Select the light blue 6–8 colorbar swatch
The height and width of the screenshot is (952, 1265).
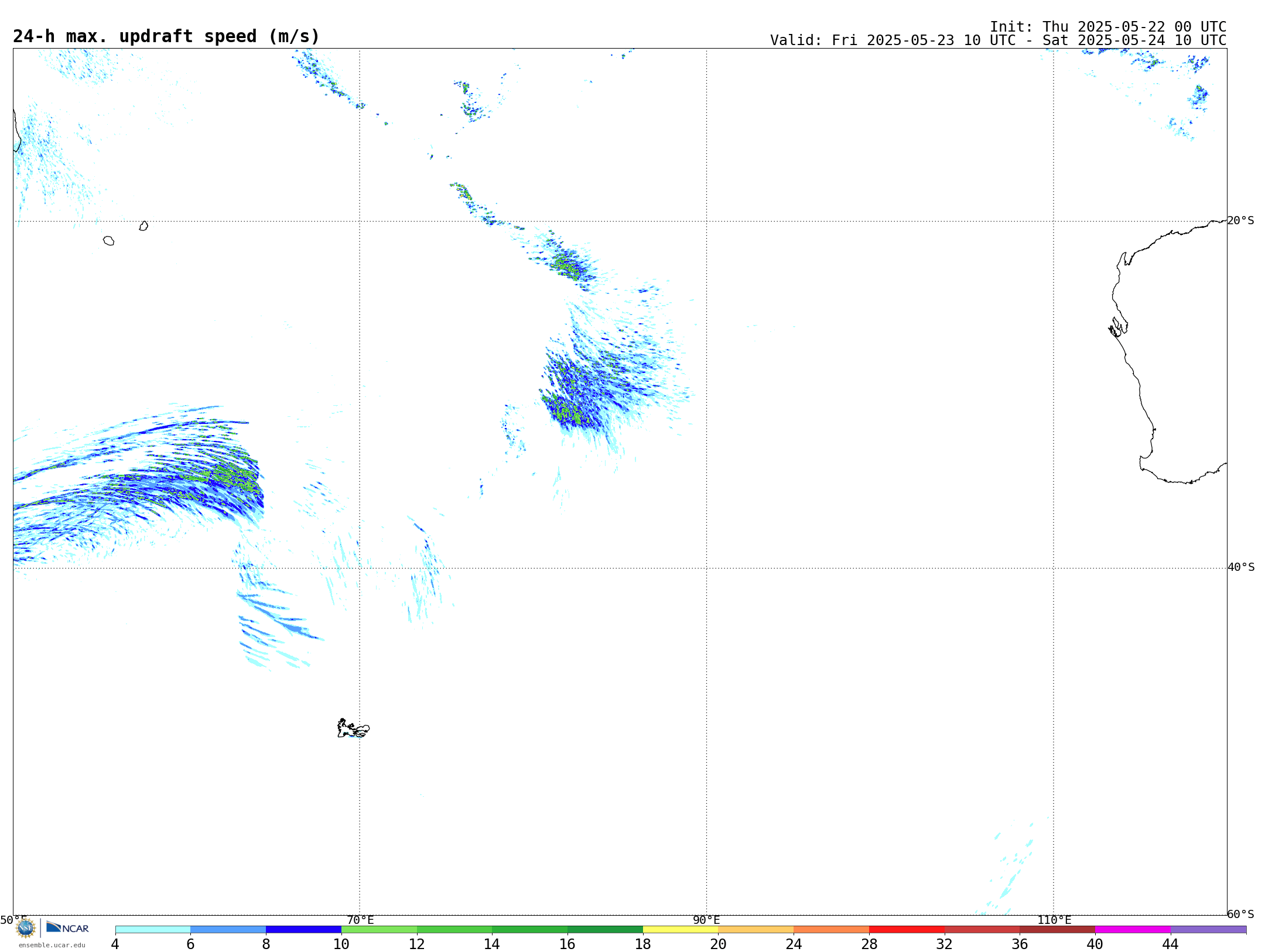[x=228, y=930]
